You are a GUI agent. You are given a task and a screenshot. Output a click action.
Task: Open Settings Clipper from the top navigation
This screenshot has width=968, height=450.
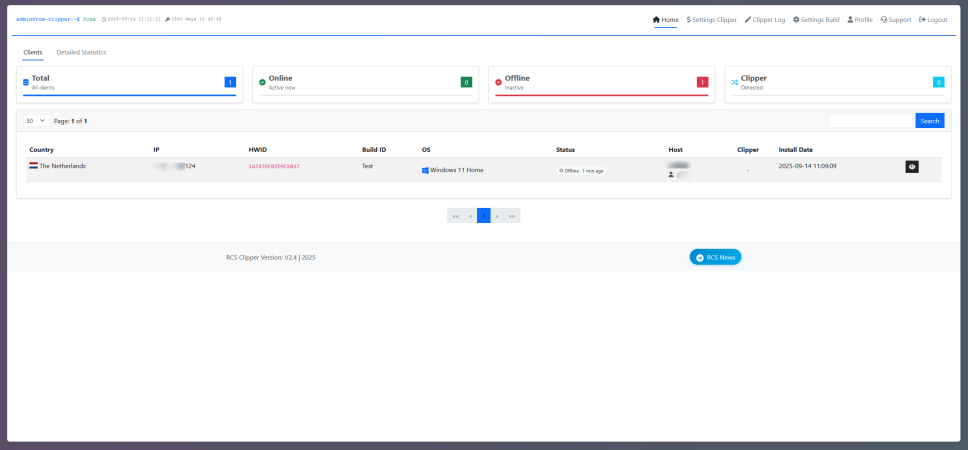(711, 20)
